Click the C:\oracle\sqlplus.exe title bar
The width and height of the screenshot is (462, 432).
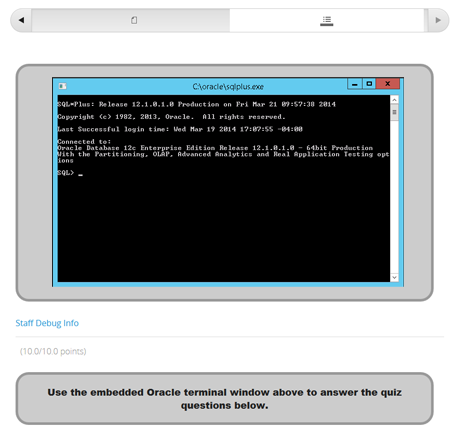[228, 87]
